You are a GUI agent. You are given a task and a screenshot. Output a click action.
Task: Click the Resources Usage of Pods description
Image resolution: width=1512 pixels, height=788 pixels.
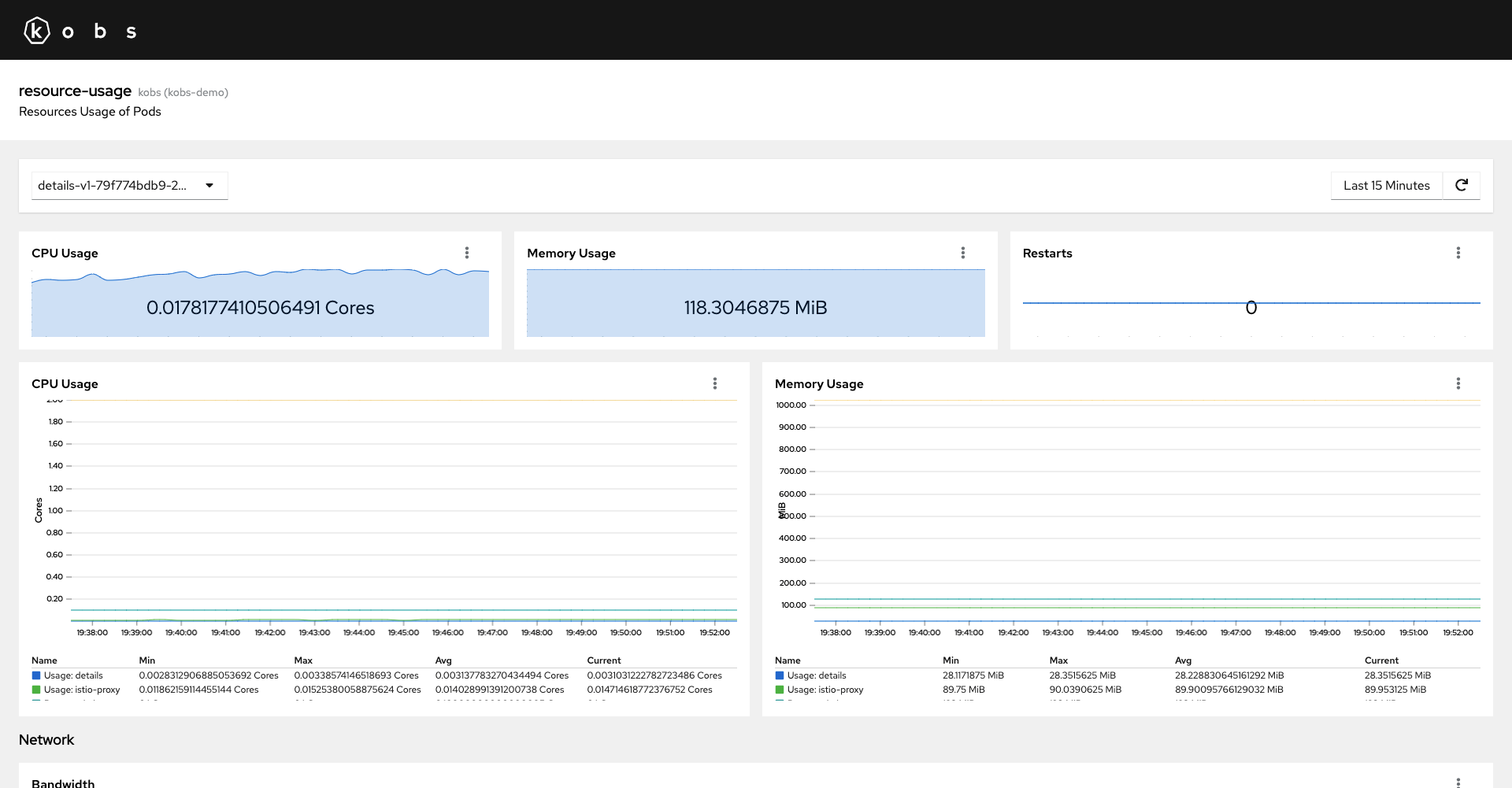point(90,112)
